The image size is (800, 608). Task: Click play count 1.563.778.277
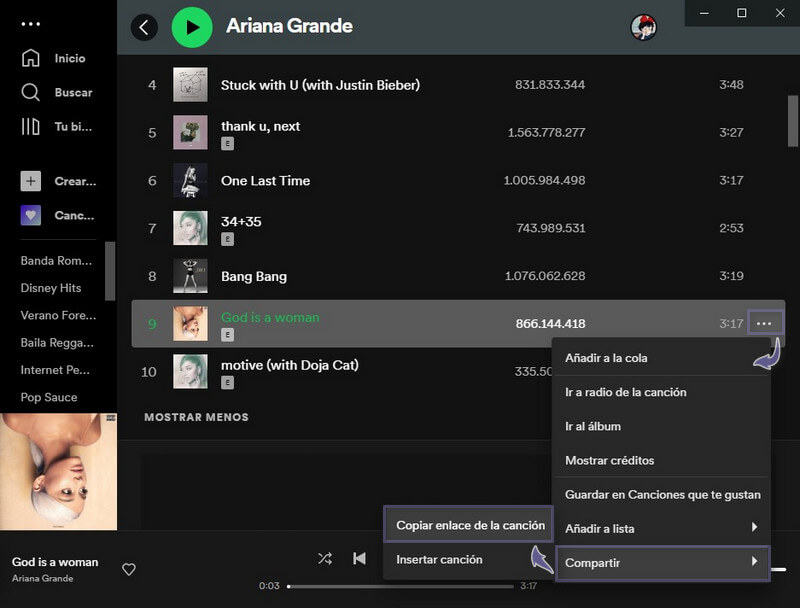point(546,133)
